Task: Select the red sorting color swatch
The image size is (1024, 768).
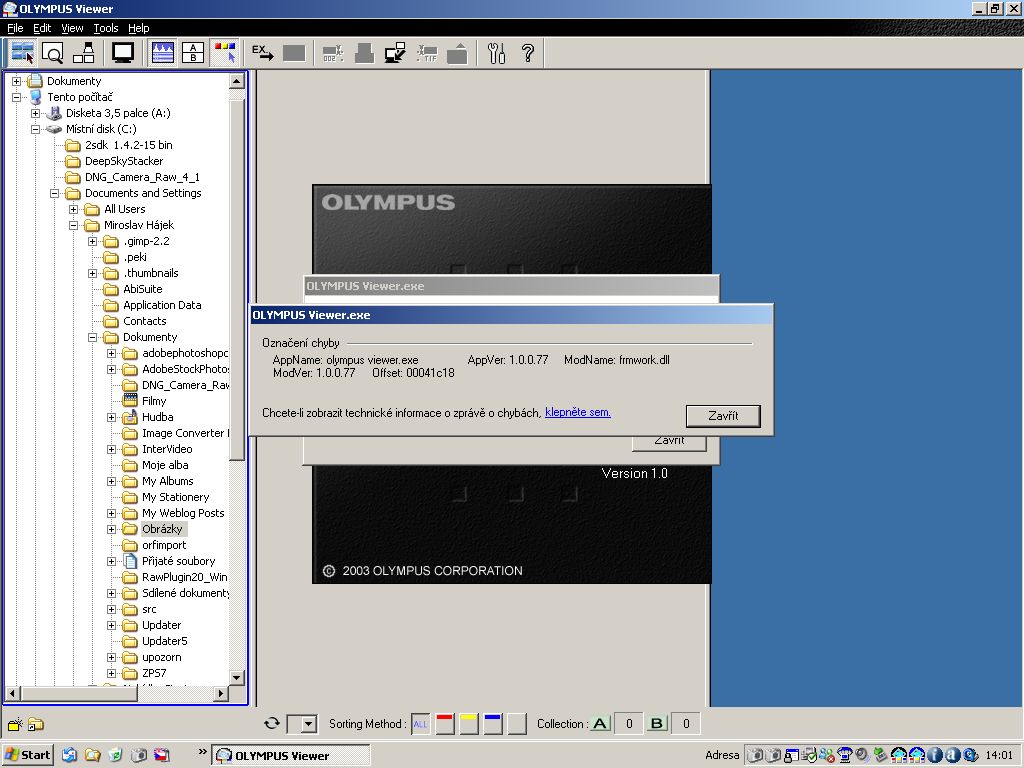Action: [x=445, y=724]
